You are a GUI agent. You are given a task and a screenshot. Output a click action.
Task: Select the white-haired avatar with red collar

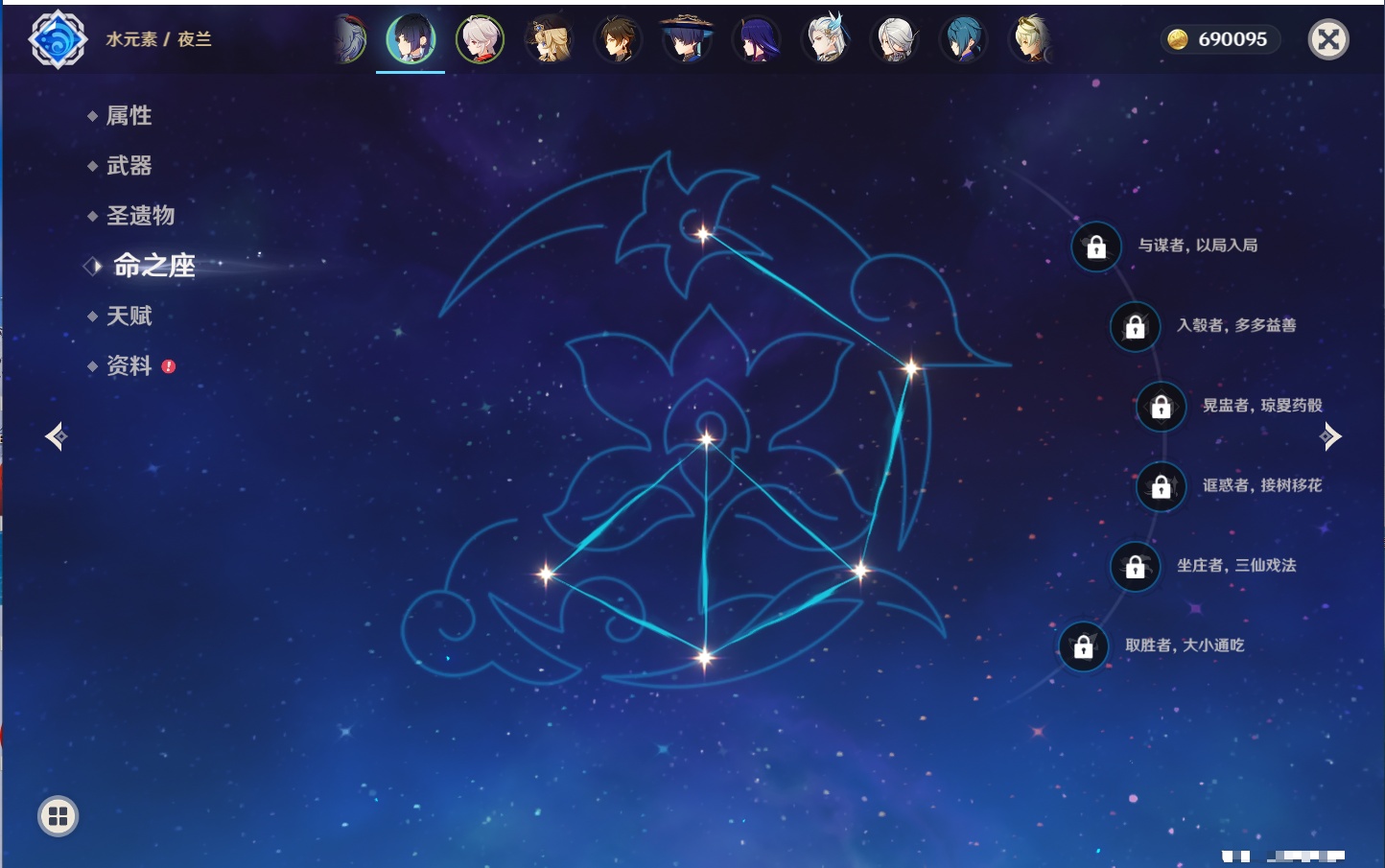point(480,39)
